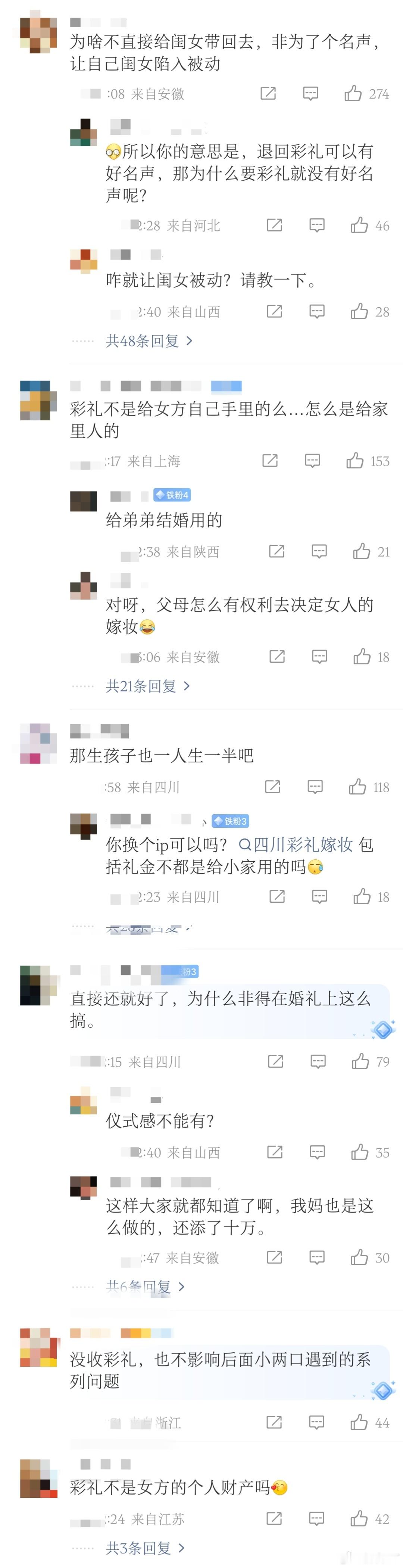The width and height of the screenshot is (403, 1568).
Task: Click the 铁粉4 badge
Action: click(172, 495)
